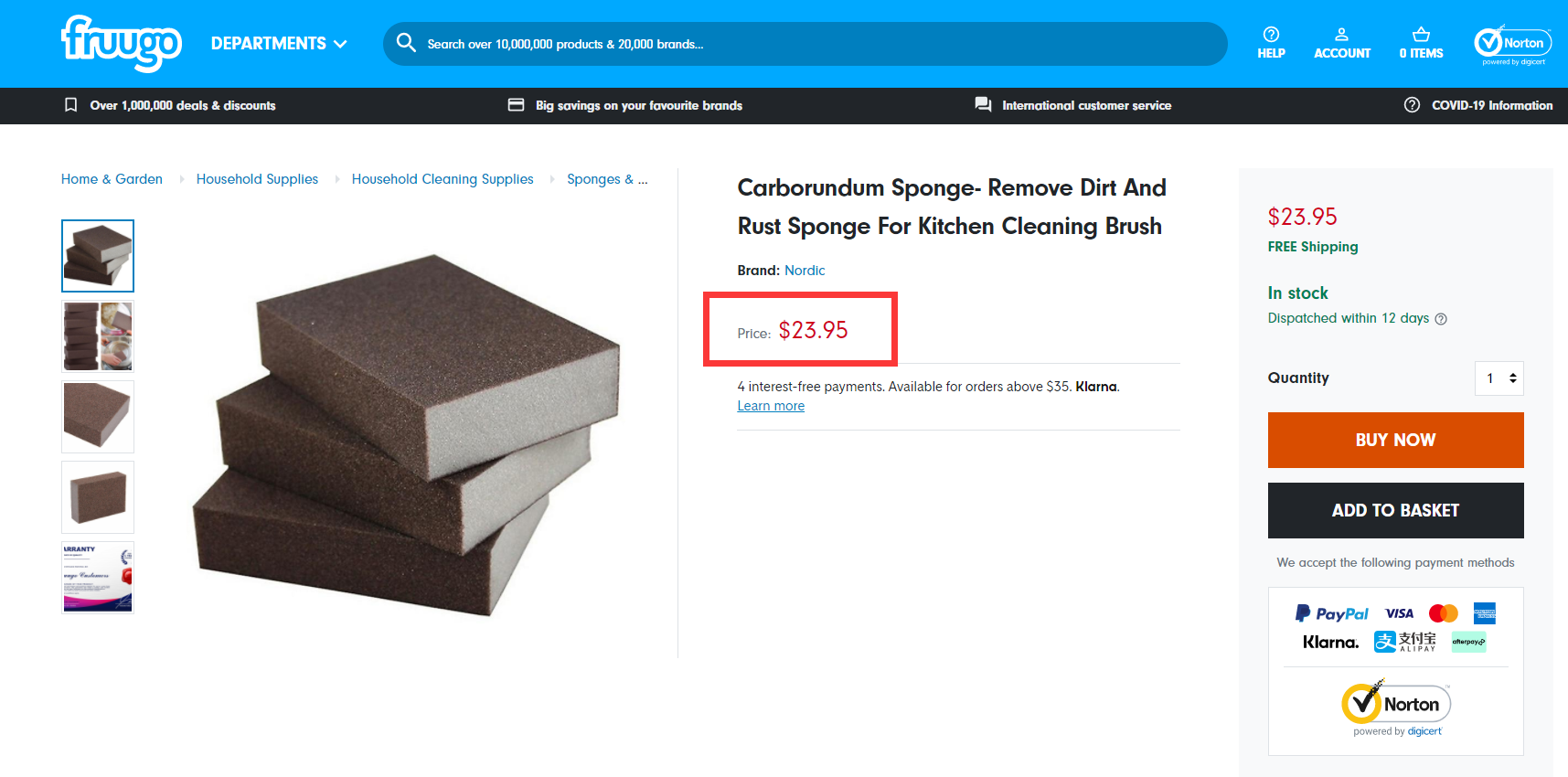The image size is (1568, 777).
Task: Open the Quantity selector
Action: [x=1499, y=378]
